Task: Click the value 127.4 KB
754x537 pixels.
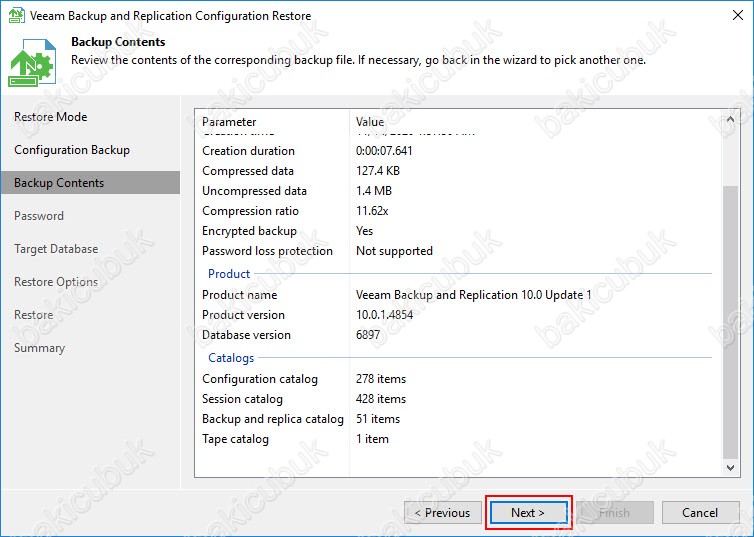Action: 377,171
